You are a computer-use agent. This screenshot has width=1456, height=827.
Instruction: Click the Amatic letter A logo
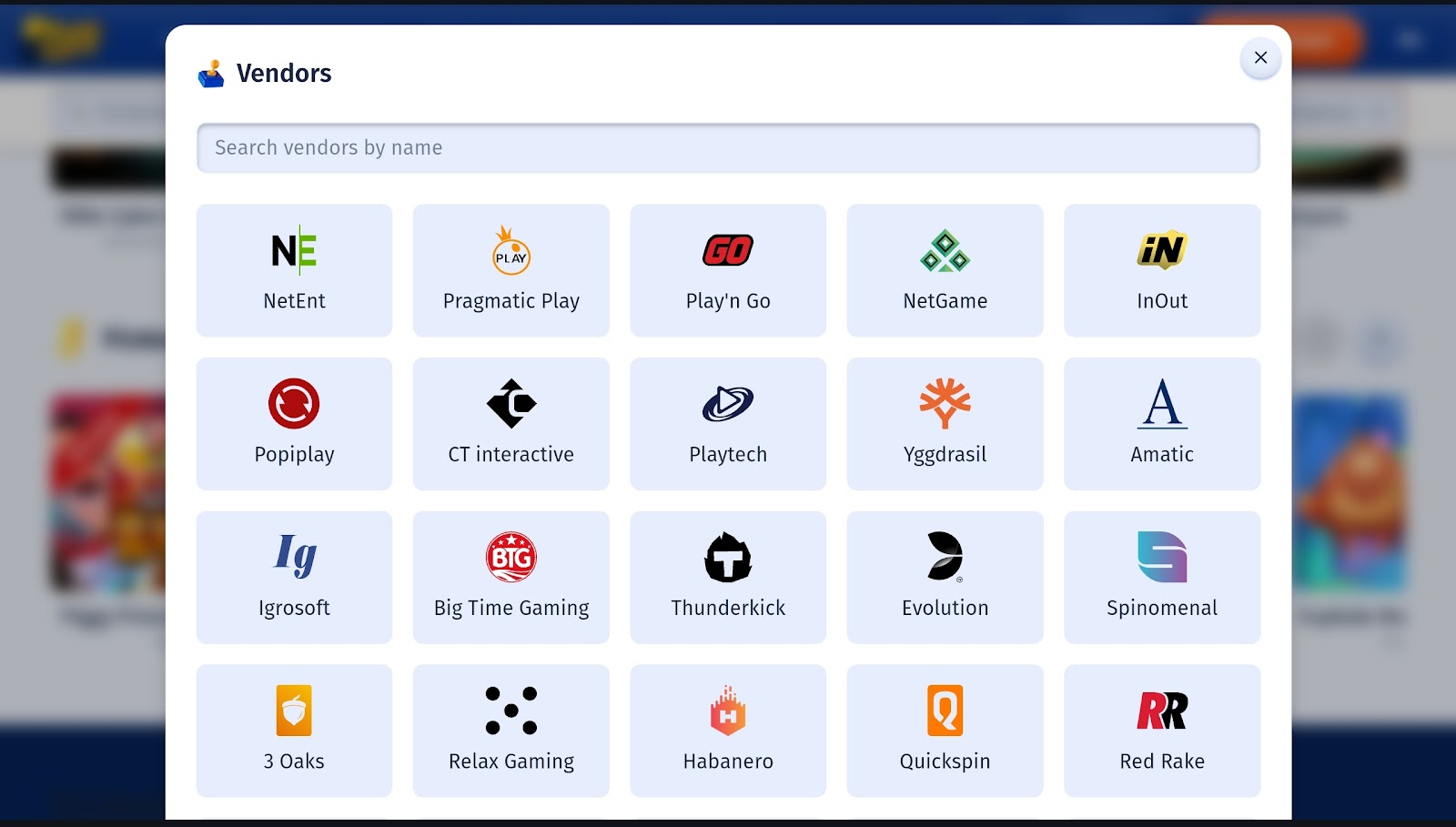click(1162, 403)
